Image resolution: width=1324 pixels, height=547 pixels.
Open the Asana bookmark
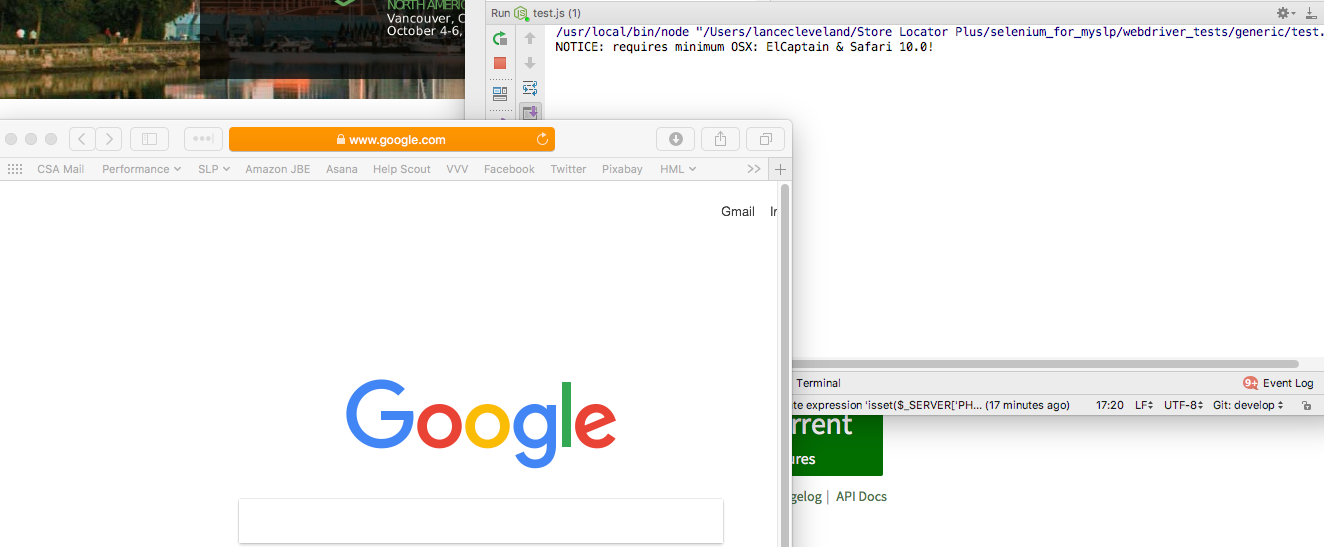(342, 169)
